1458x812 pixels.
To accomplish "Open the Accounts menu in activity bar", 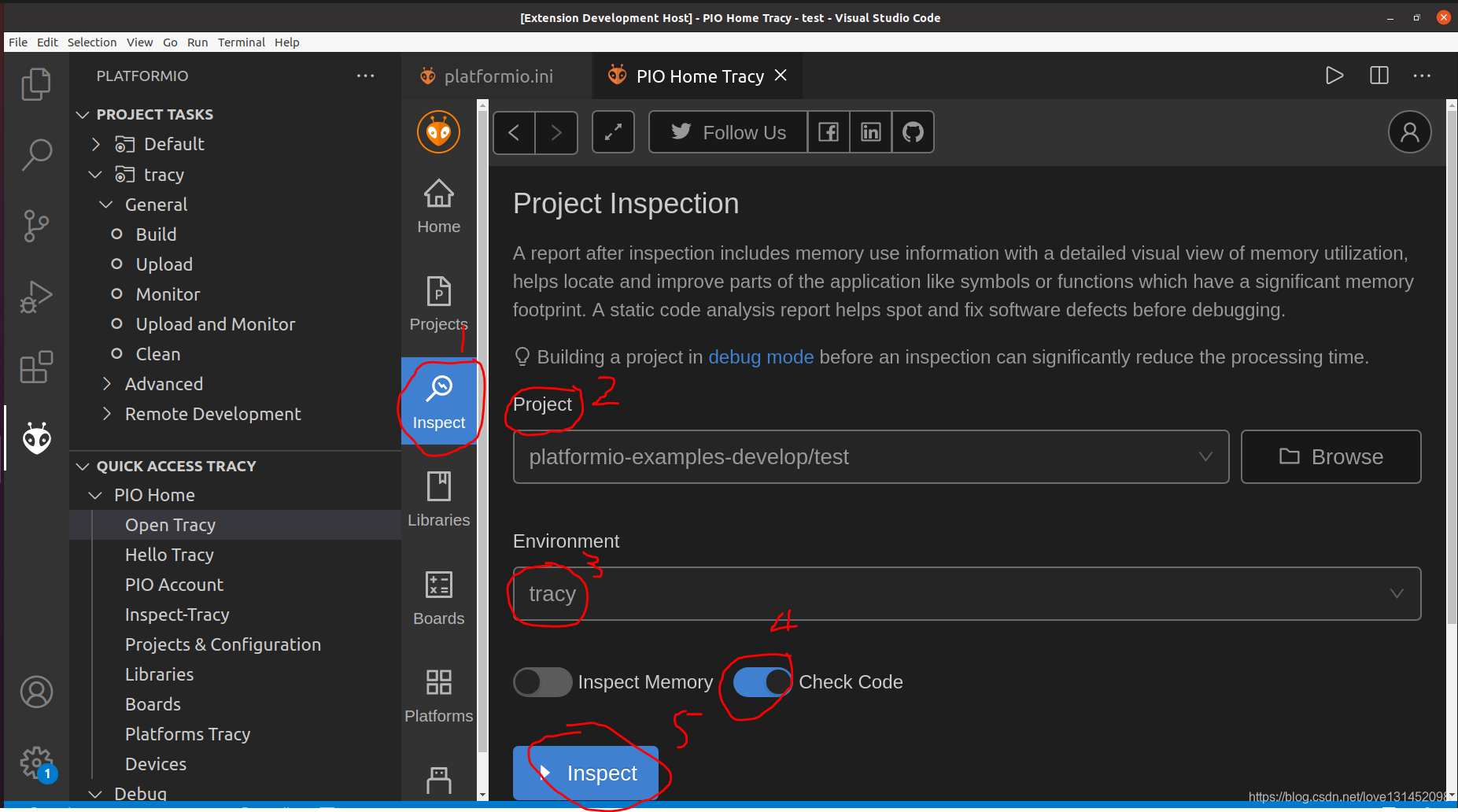I will (36, 692).
